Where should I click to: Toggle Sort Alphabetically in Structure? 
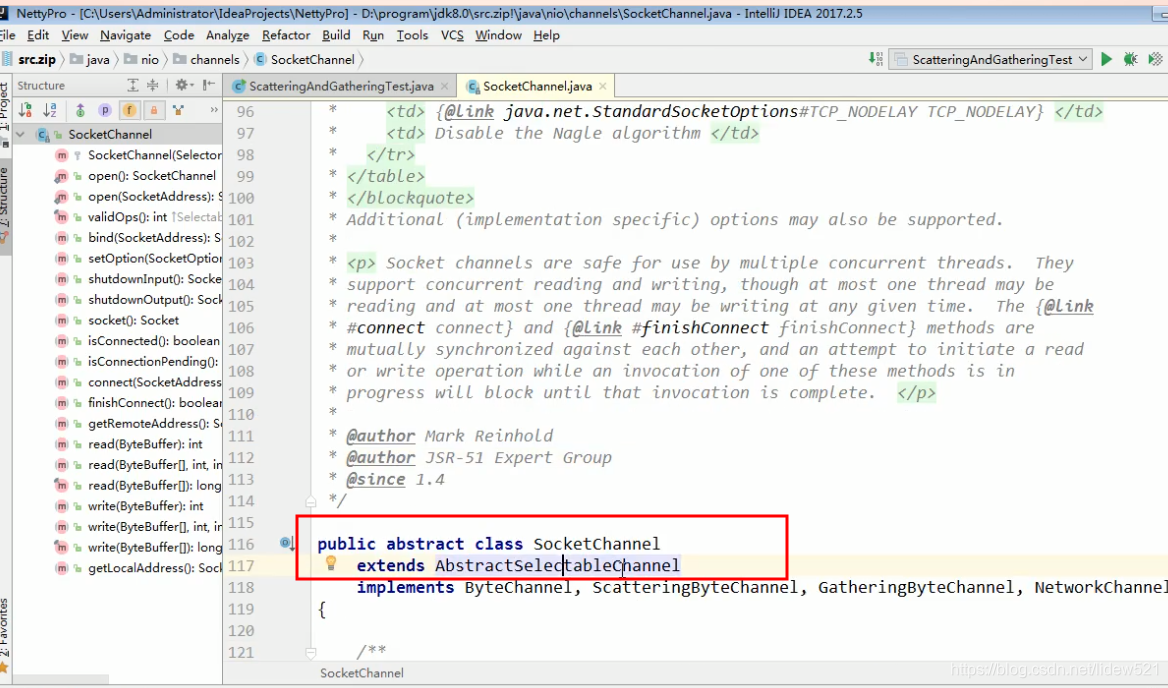point(50,110)
